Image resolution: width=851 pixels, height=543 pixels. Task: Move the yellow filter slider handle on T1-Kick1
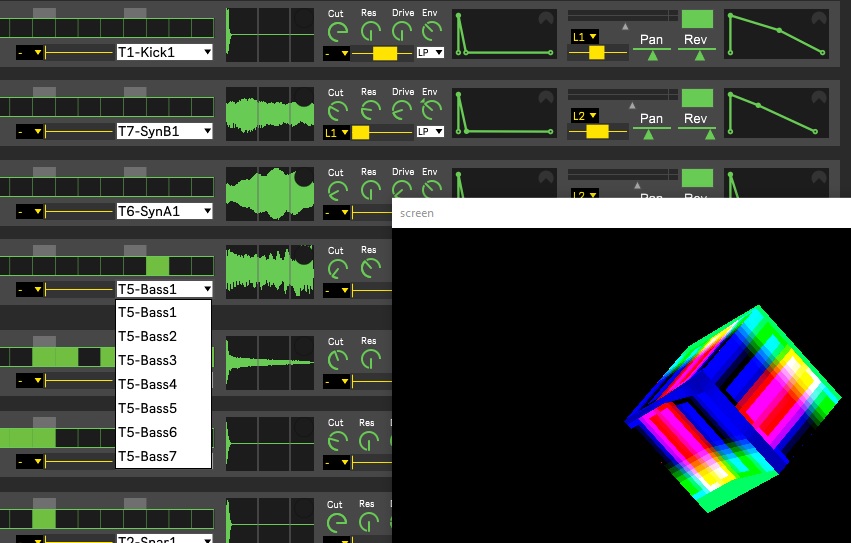(385, 53)
